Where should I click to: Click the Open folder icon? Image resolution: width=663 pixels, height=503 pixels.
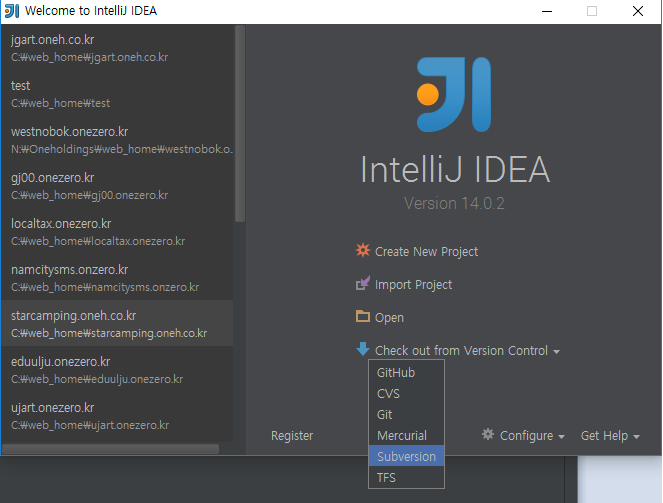click(363, 316)
